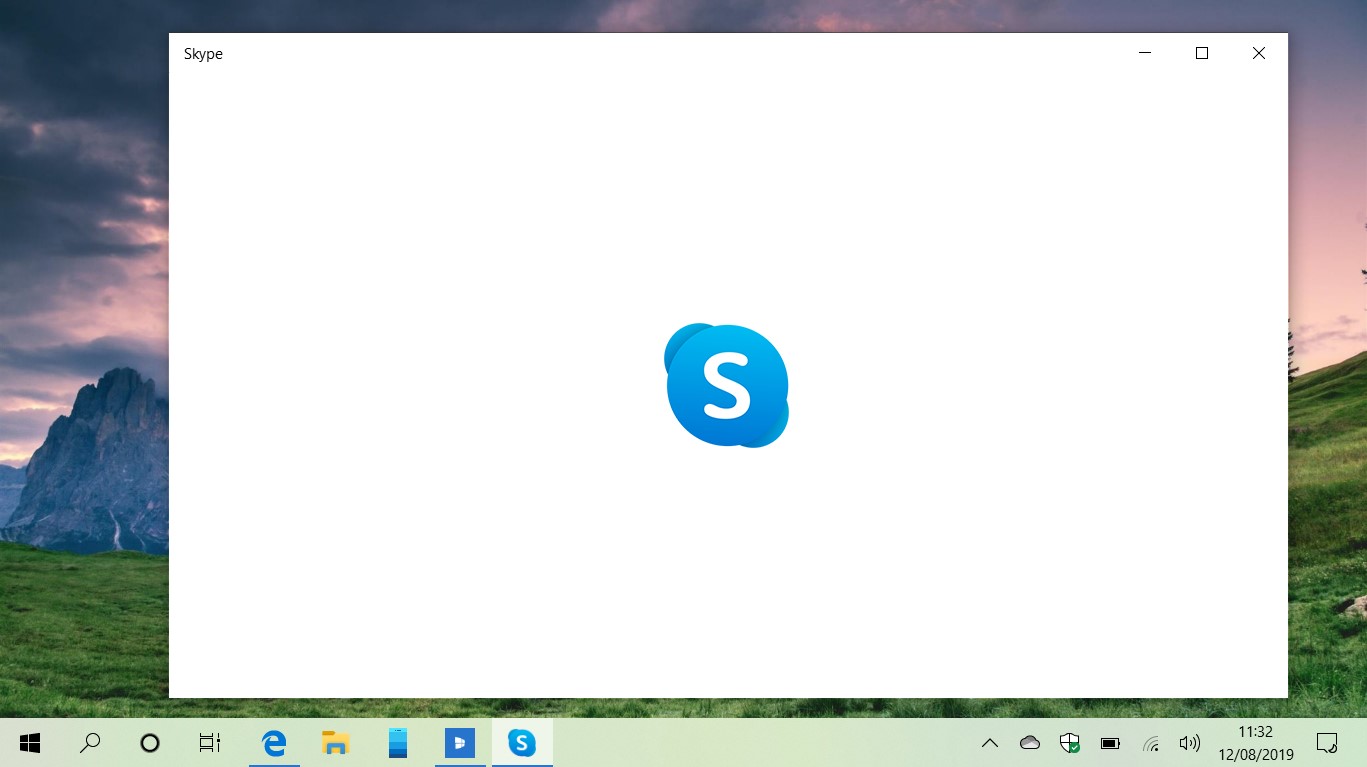The width and height of the screenshot is (1367, 767).
Task: Click the Skype logo in the loading window
Action: (x=727, y=385)
